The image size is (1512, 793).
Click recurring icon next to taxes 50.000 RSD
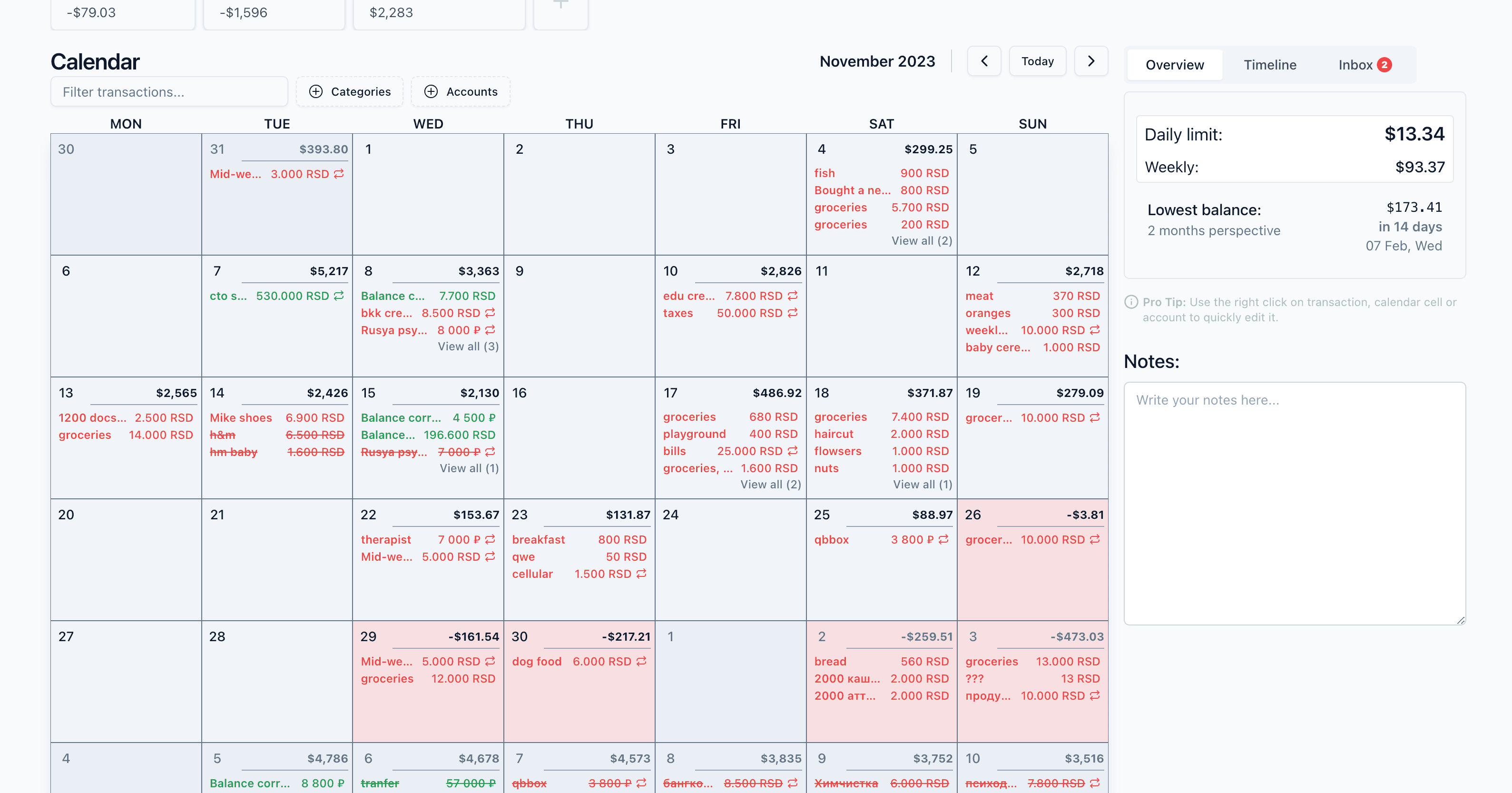792,313
